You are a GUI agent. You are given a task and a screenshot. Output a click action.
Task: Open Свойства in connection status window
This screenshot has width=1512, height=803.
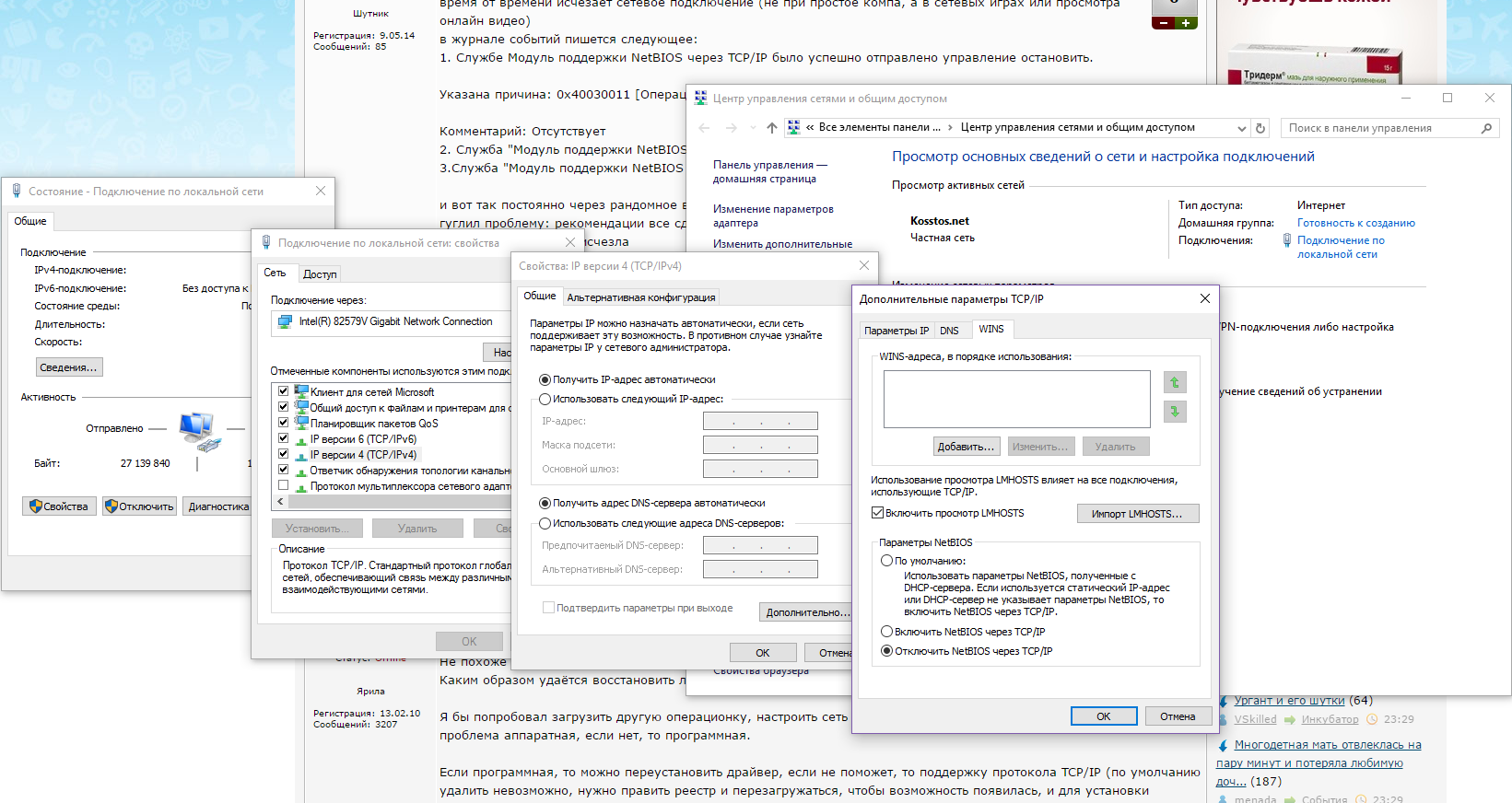tap(59, 506)
